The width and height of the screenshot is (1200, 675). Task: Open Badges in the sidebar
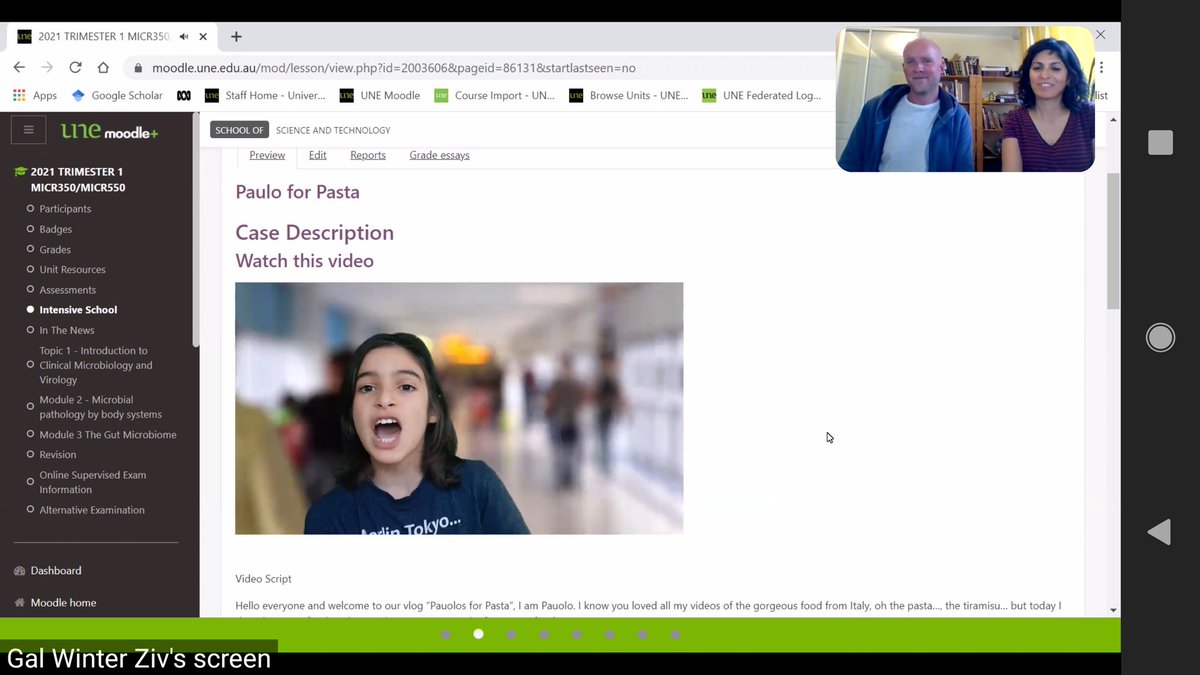point(56,229)
